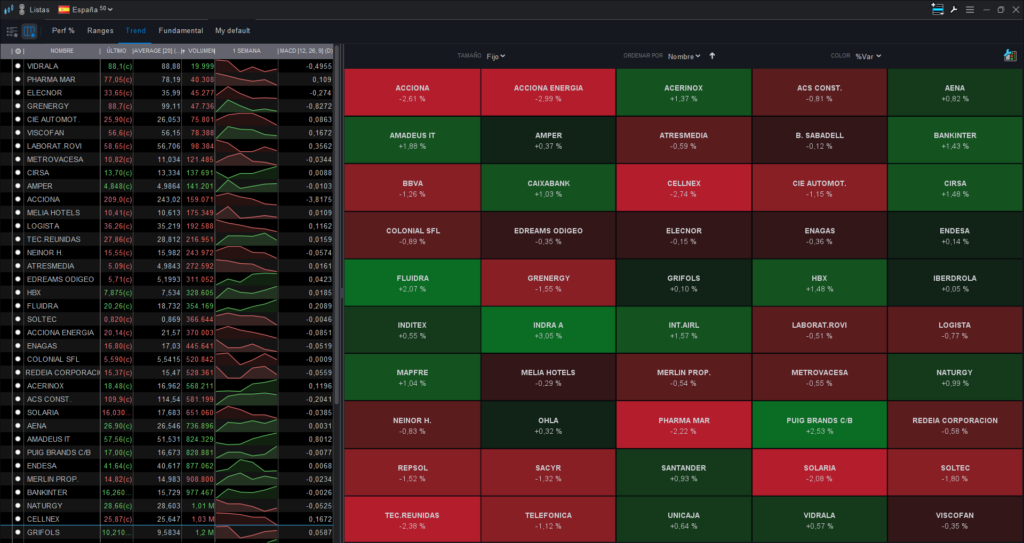Reverse sort order with the up arrow
Image resolution: width=1024 pixels, height=543 pixels.
point(712,56)
